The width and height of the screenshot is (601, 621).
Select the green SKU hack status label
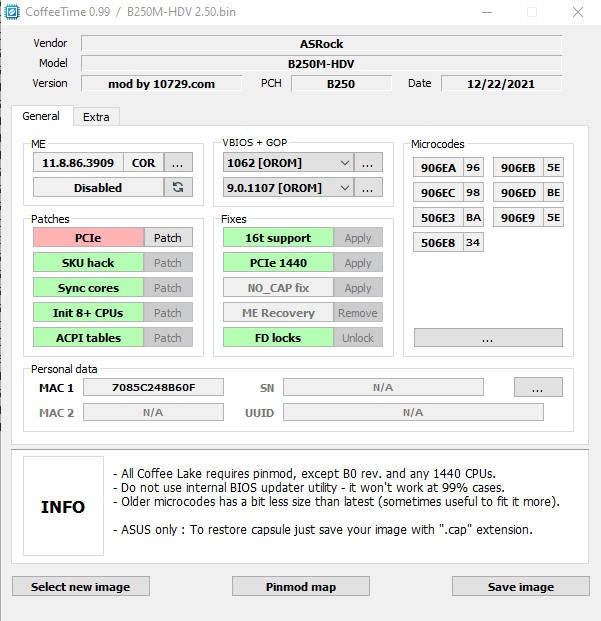pos(88,263)
